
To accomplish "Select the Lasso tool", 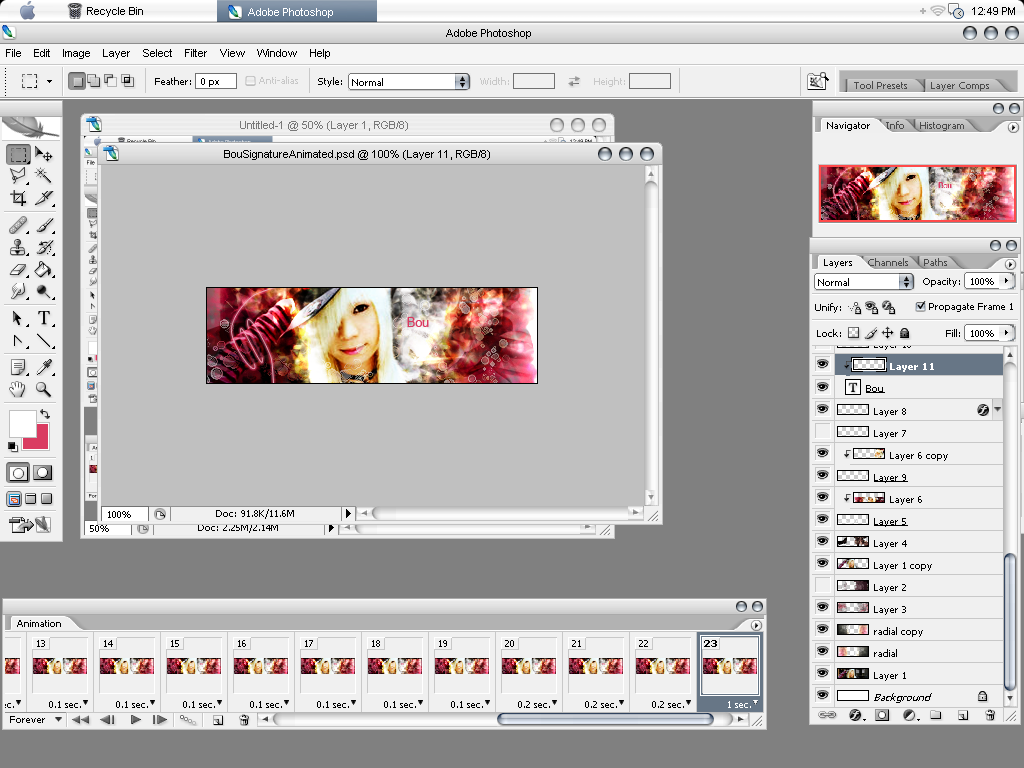I will (18, 176).
